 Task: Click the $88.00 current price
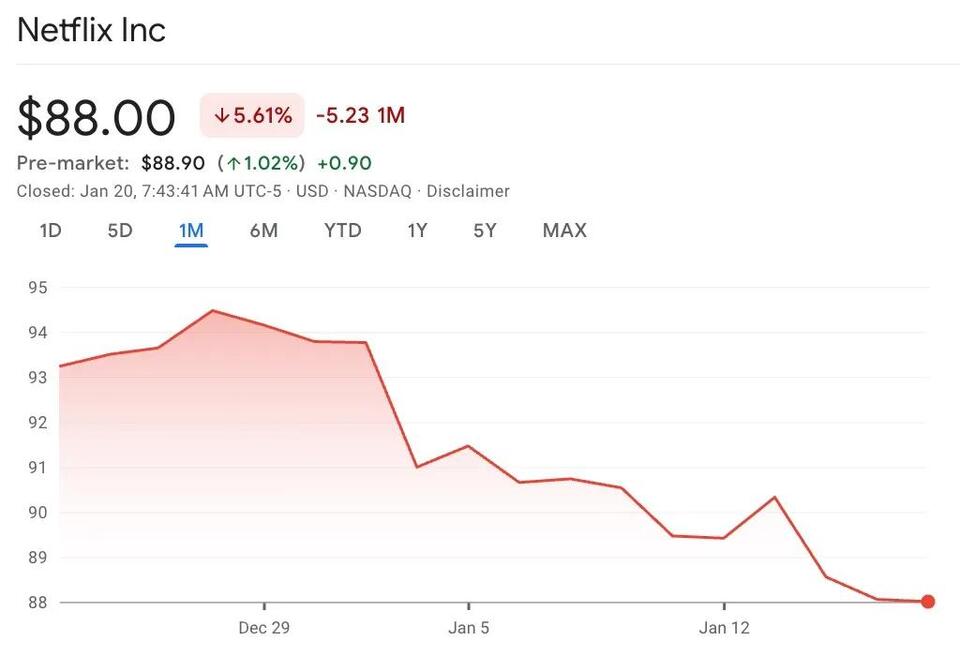(96, 118)
